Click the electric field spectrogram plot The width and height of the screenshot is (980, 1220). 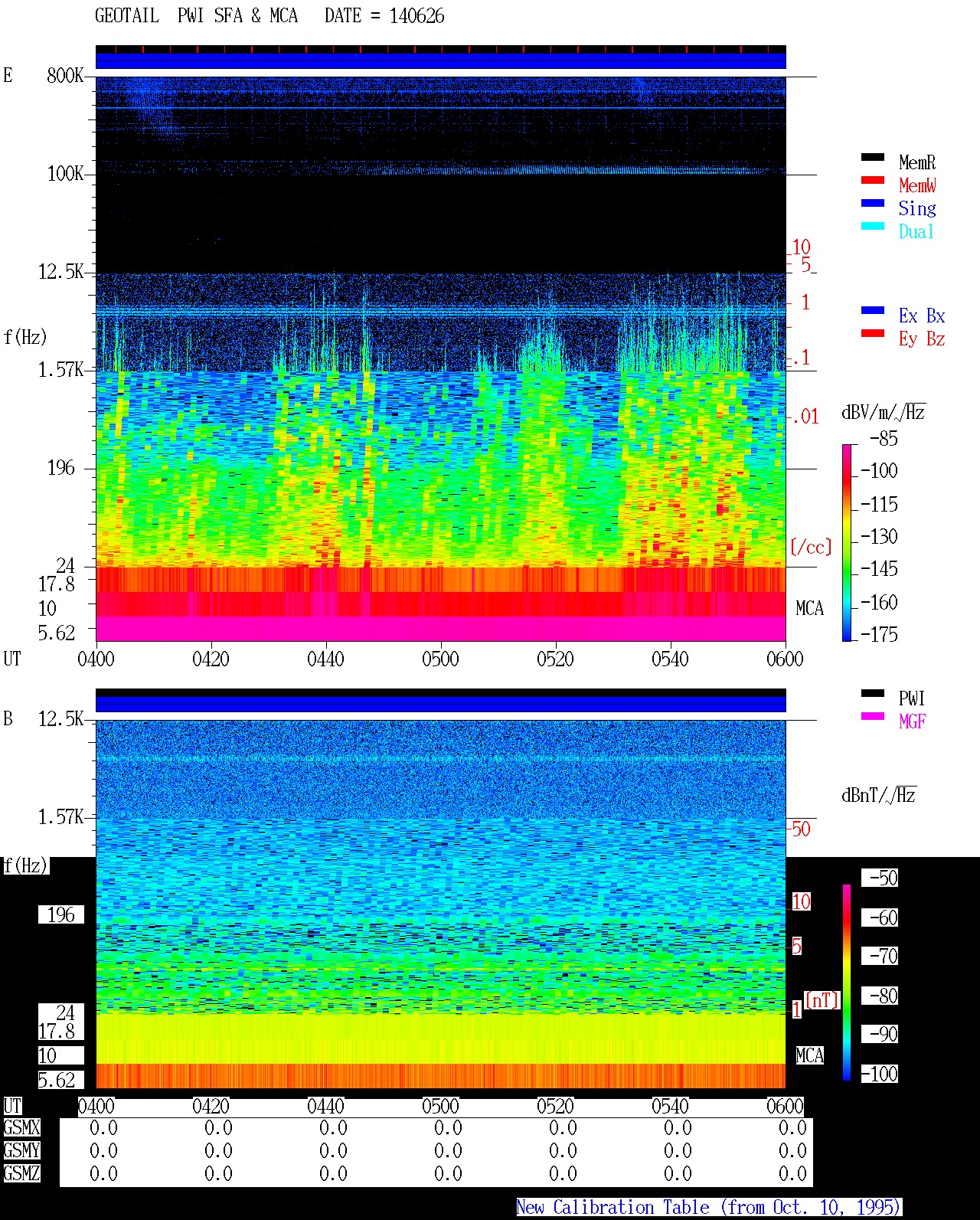click(441, 358)
